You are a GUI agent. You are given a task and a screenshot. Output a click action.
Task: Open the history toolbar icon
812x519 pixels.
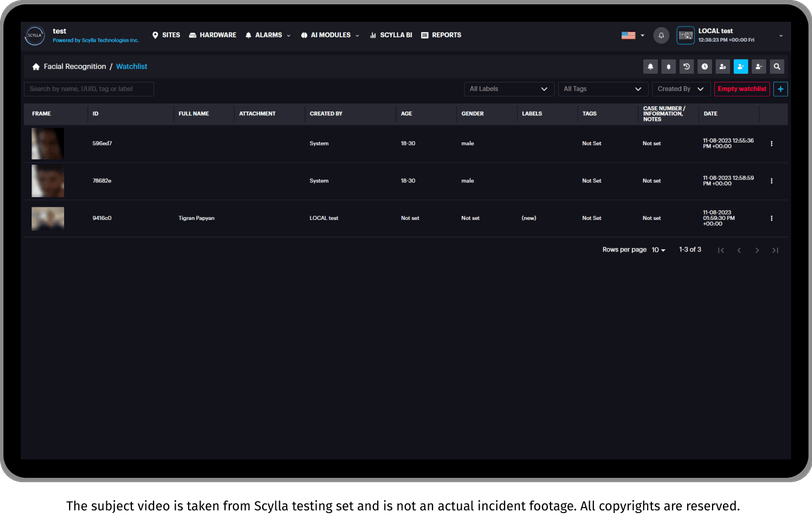687,66
